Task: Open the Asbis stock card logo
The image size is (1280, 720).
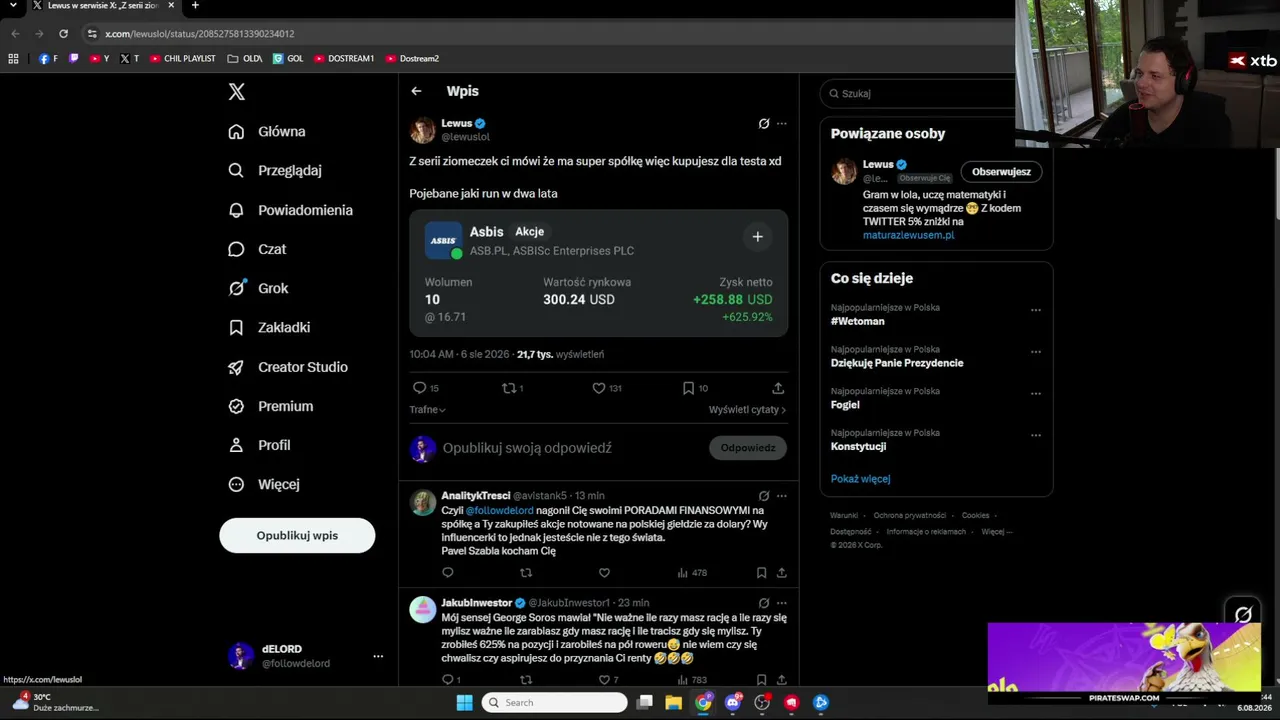Action: click(x=443, y=240)
